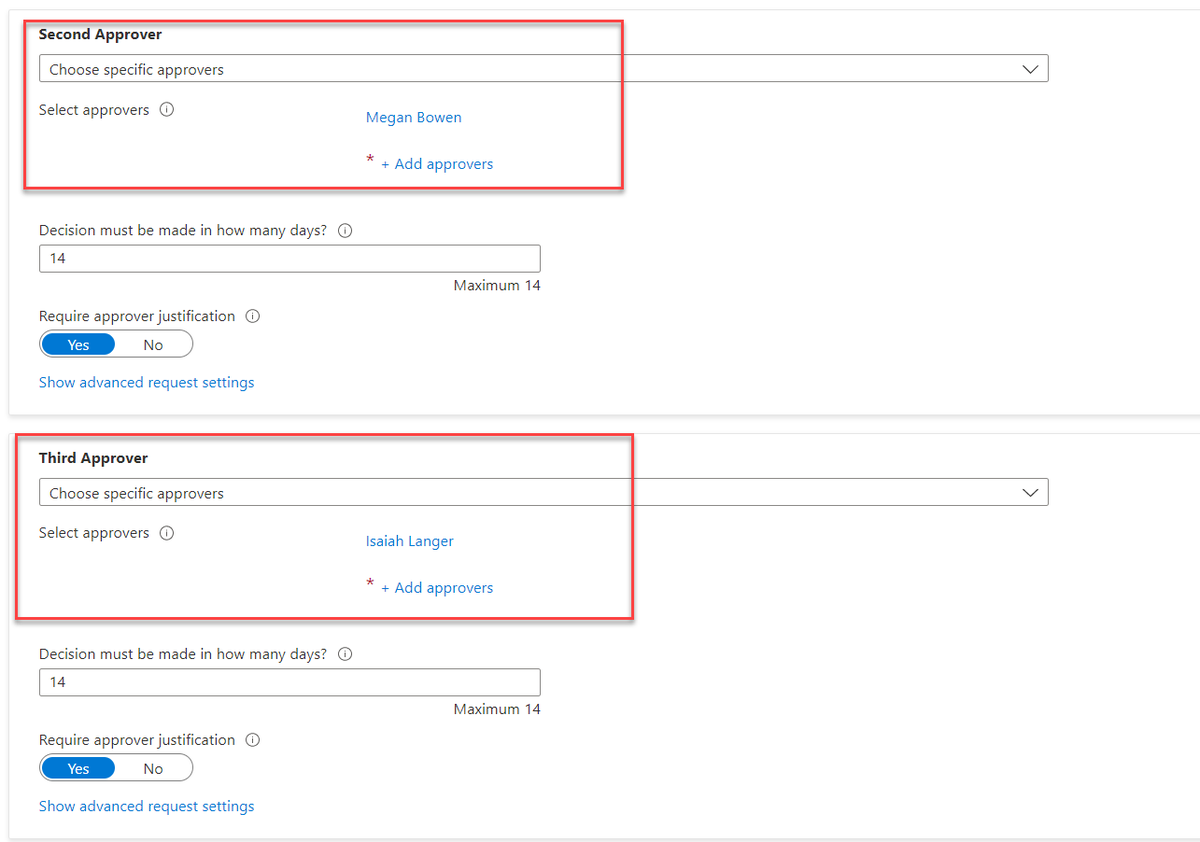Open the Second Approver type dropdown

(1030, 68)
